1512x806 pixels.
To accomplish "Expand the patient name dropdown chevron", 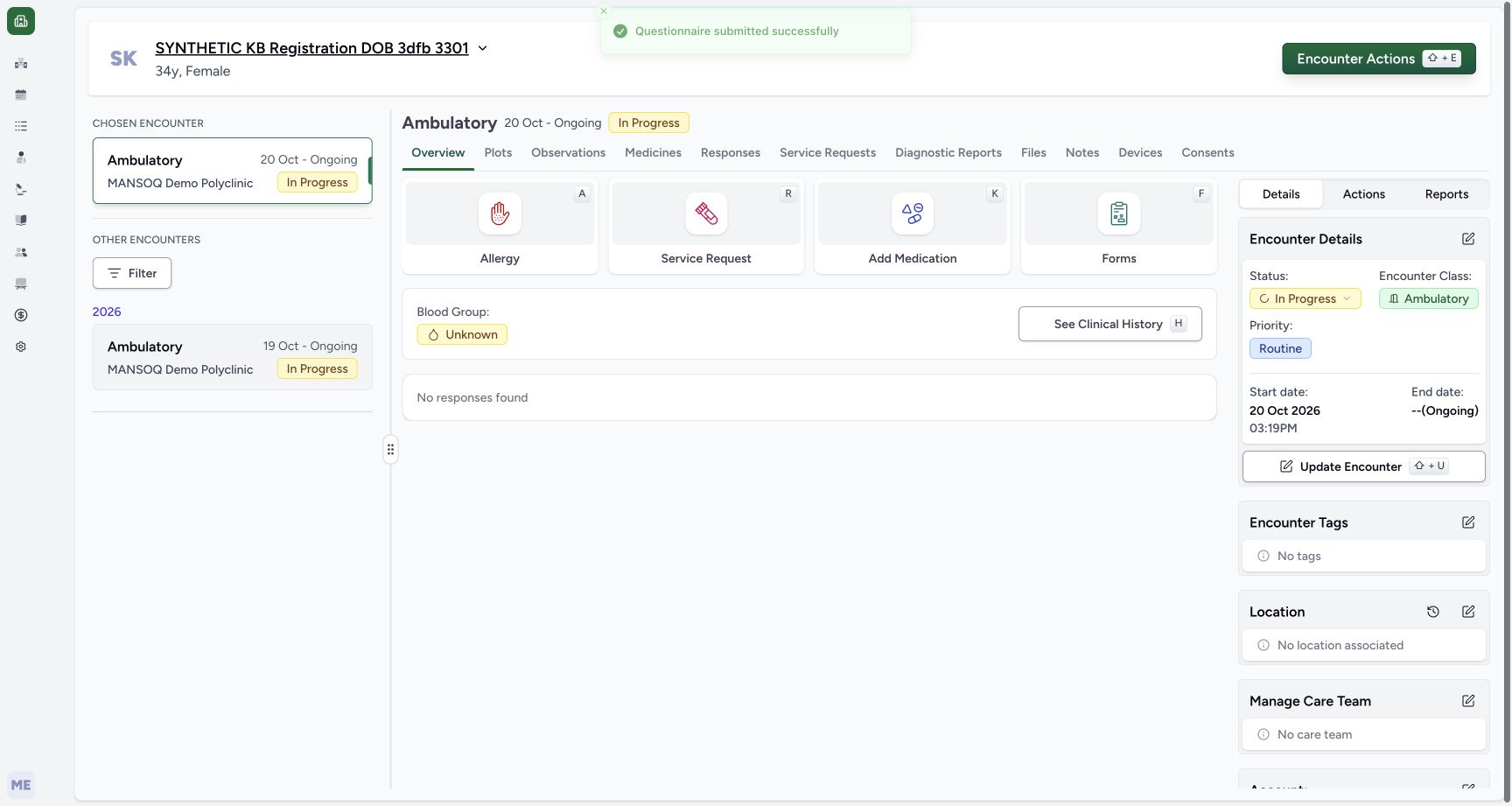I will [482, 48].
